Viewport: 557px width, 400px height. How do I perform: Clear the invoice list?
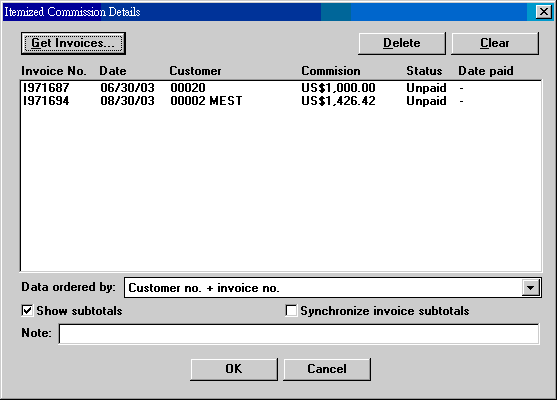[495, 43]
